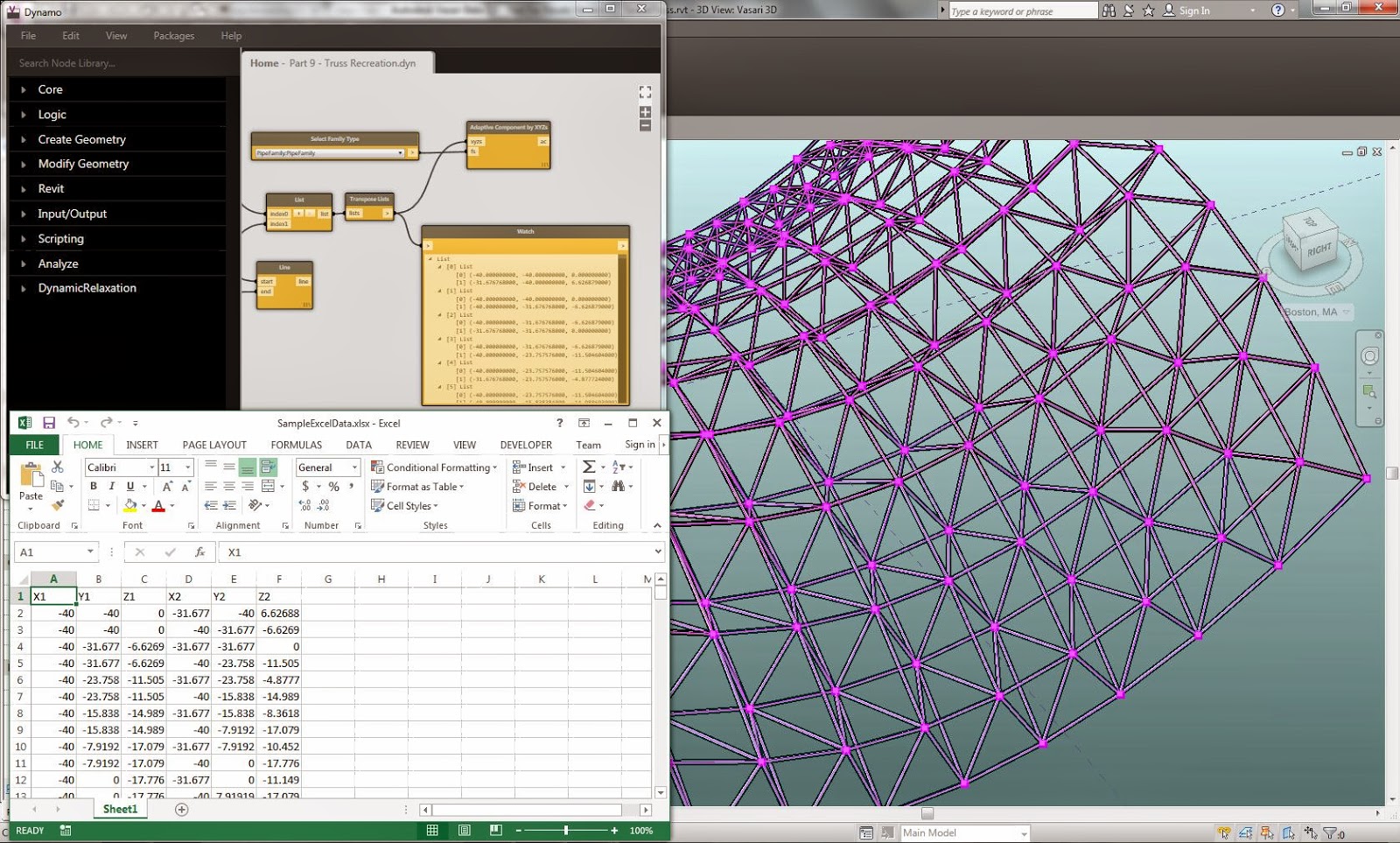The height and width of the screenshot is (843, 1400).
Task: Open the font name Calibri dropdown
Action: 152,467
